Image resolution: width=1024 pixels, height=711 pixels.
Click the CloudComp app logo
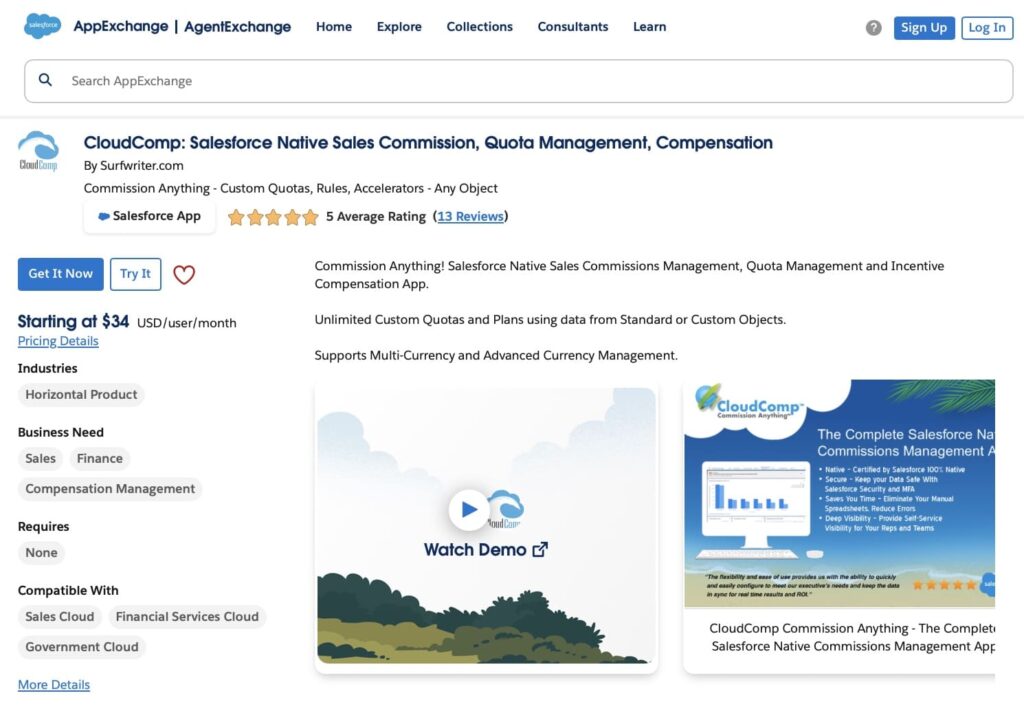tap(39, 151)
